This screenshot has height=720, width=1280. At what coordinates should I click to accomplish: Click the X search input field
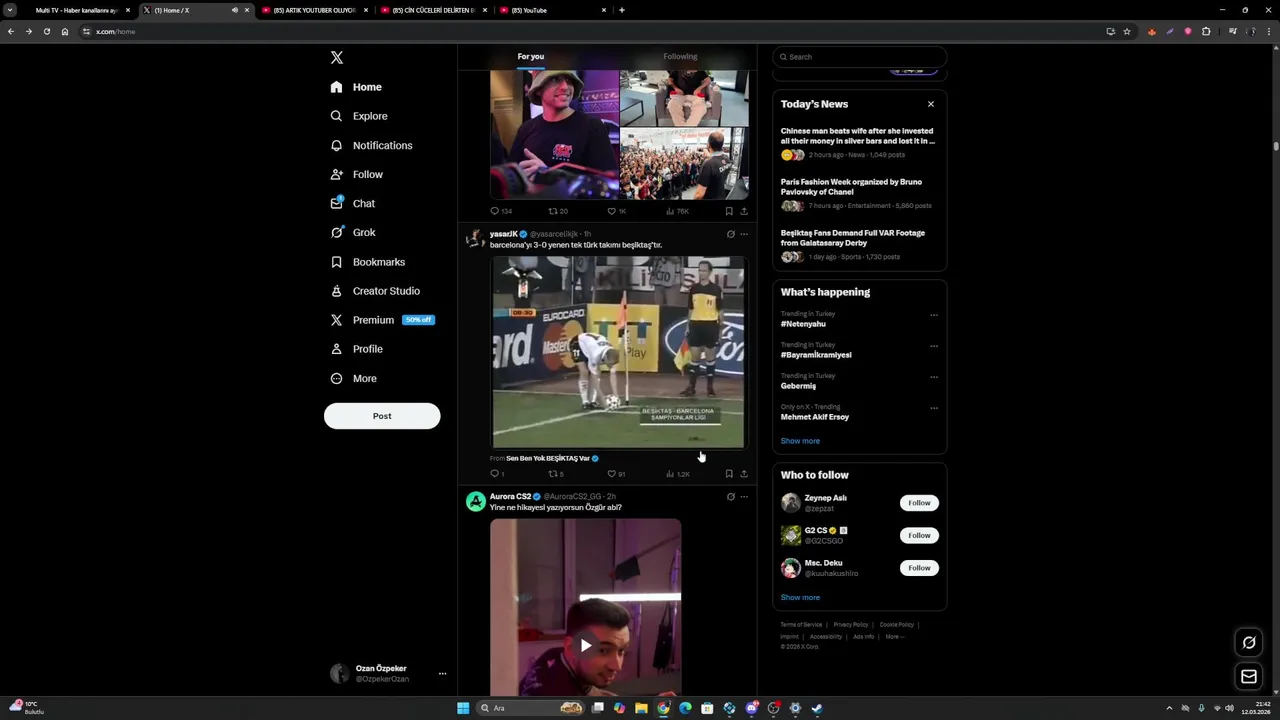[859, 57]
